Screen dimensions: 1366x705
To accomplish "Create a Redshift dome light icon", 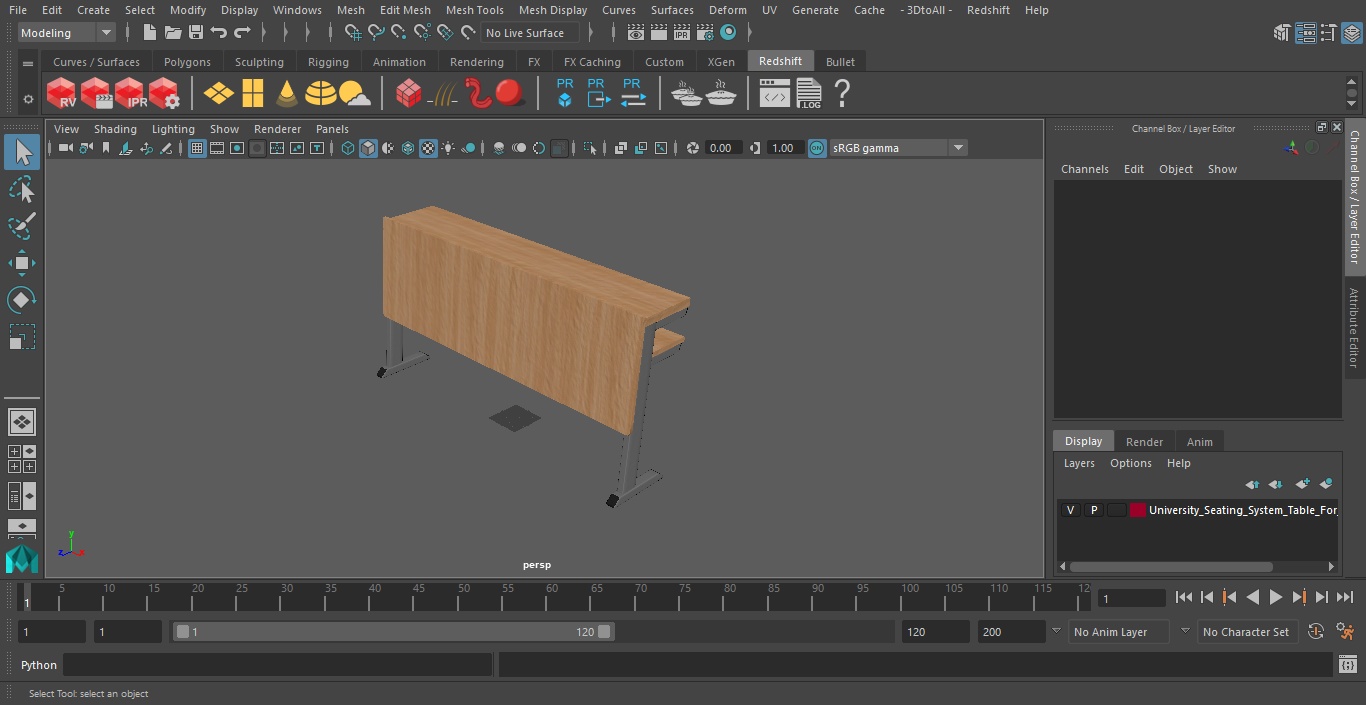I will (320, 94).
